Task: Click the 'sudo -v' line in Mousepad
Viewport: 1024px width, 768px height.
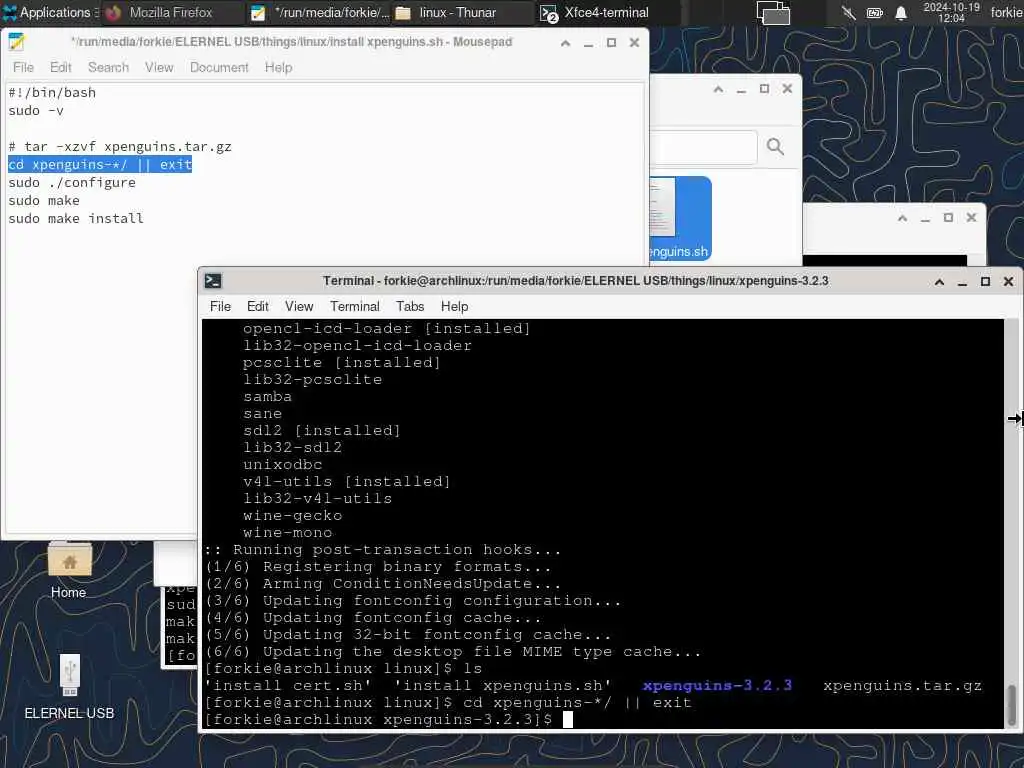Action: (x=36, y=111)
